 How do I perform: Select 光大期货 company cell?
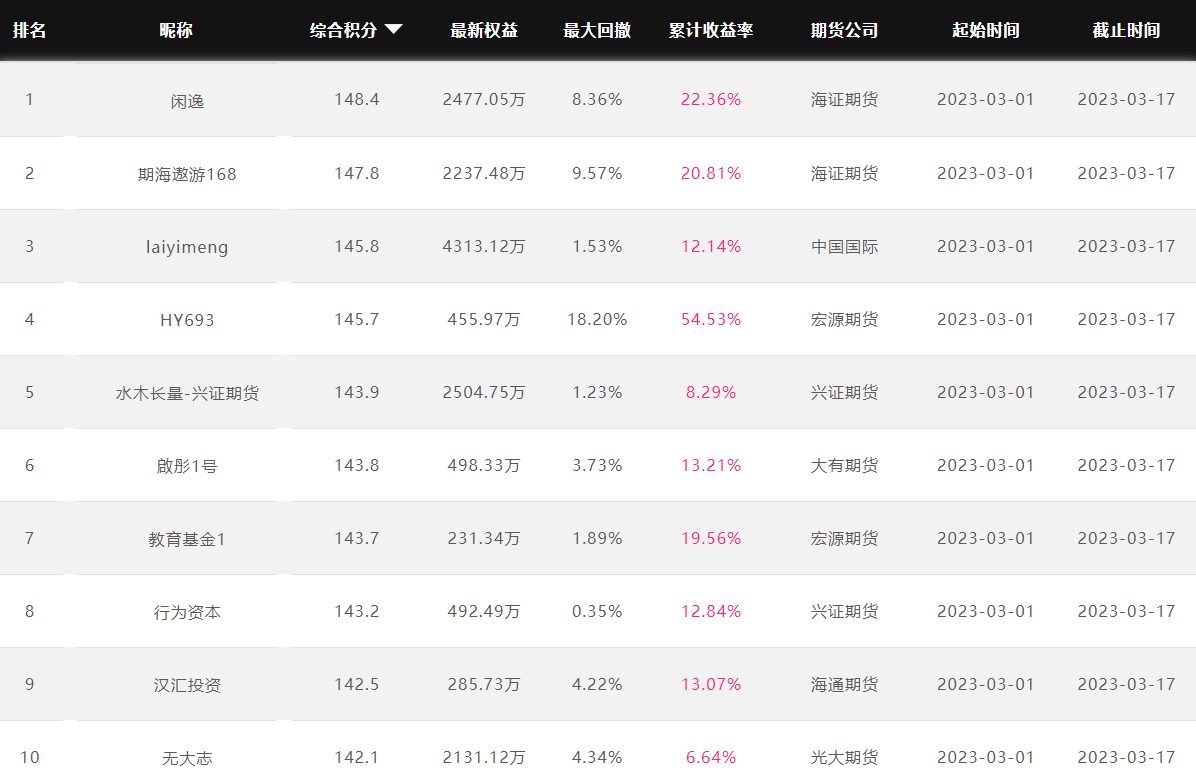click(844, 757)
